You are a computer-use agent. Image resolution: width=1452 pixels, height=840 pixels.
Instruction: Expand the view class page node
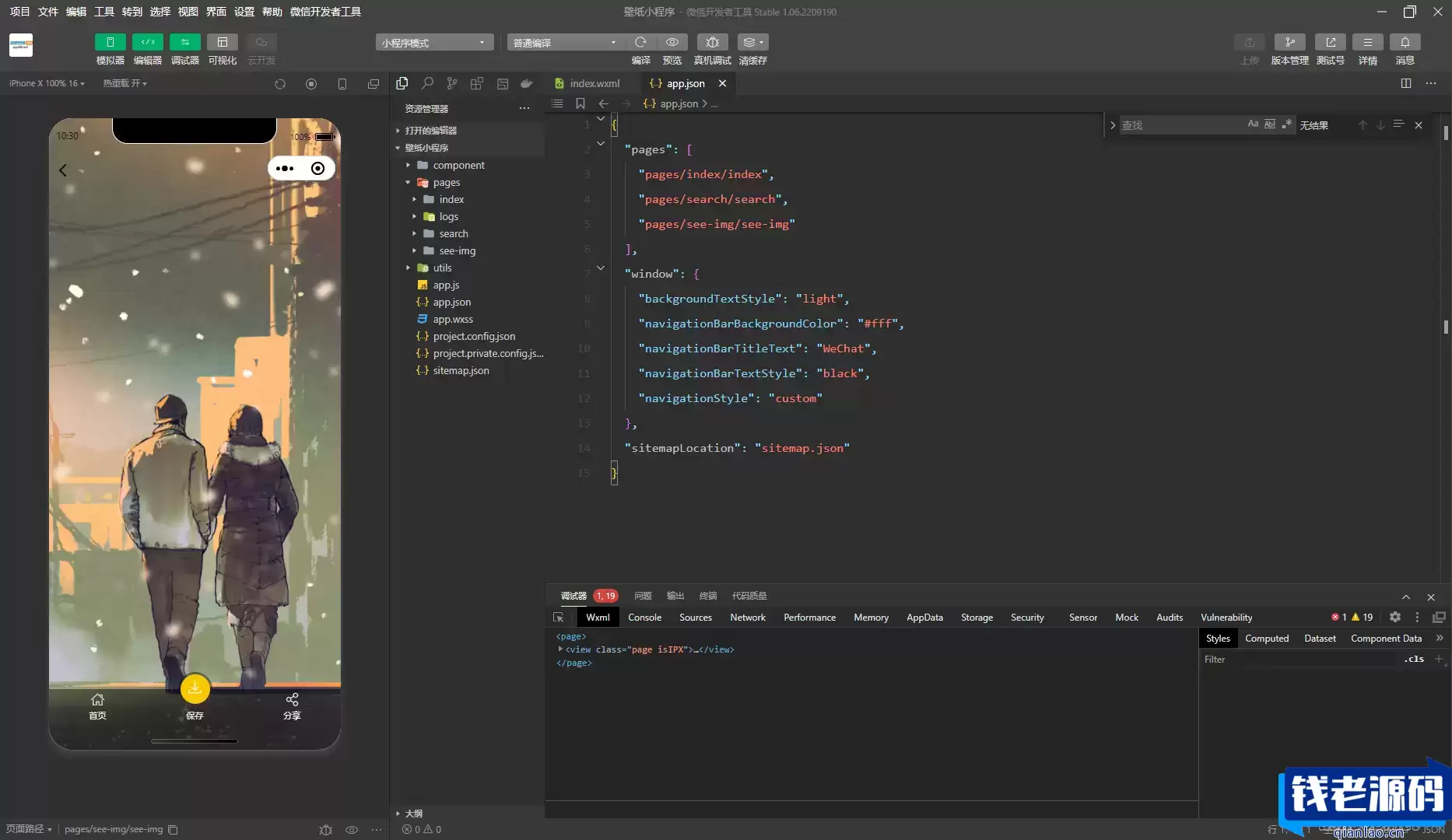560,649
